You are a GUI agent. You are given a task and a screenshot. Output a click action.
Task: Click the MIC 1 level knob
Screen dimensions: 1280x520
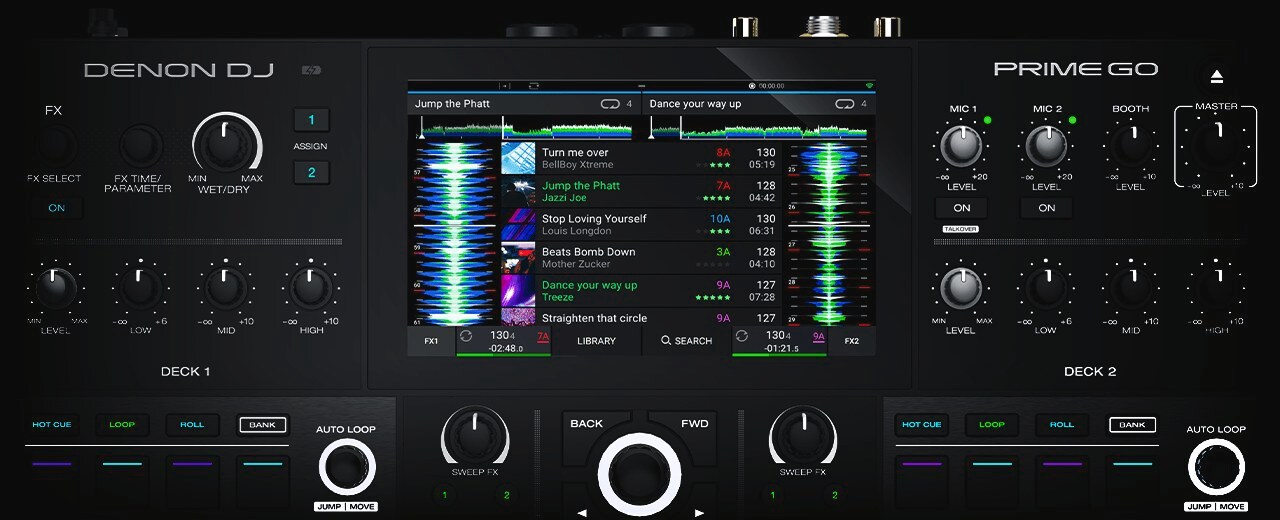[961, 147]
